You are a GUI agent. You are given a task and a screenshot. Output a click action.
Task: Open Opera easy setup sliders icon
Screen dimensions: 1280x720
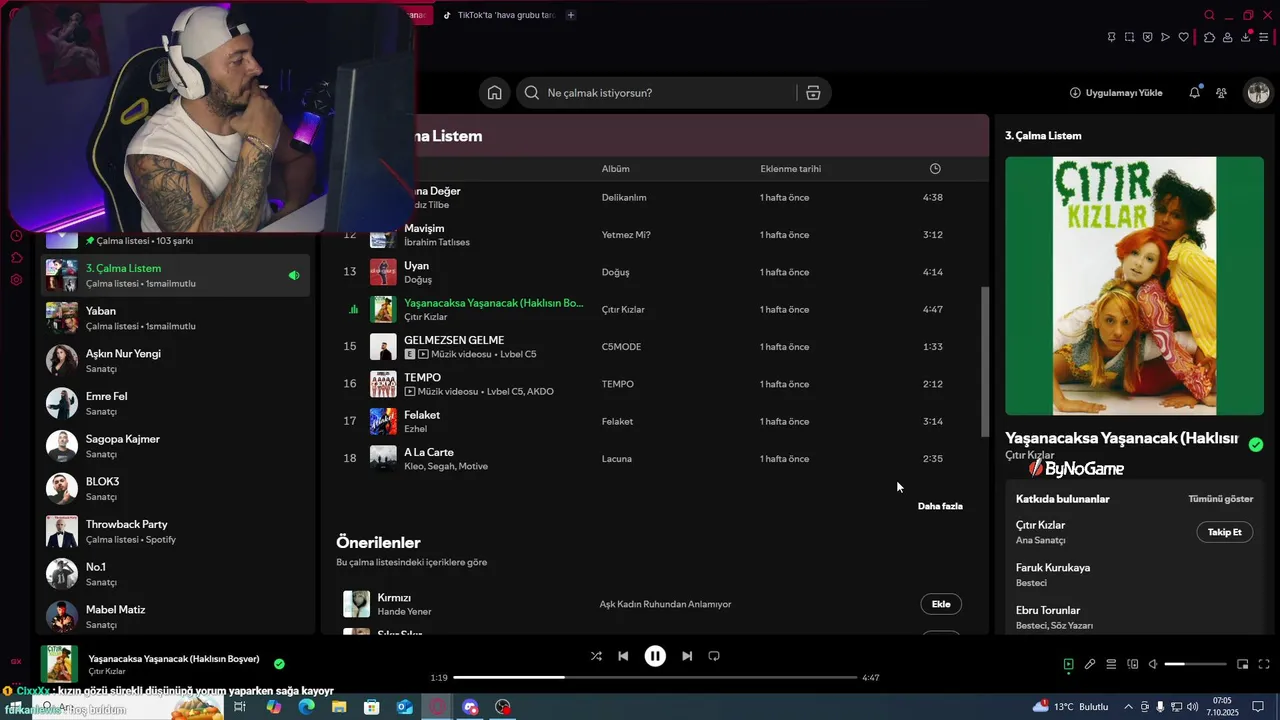coord(1264,37)
